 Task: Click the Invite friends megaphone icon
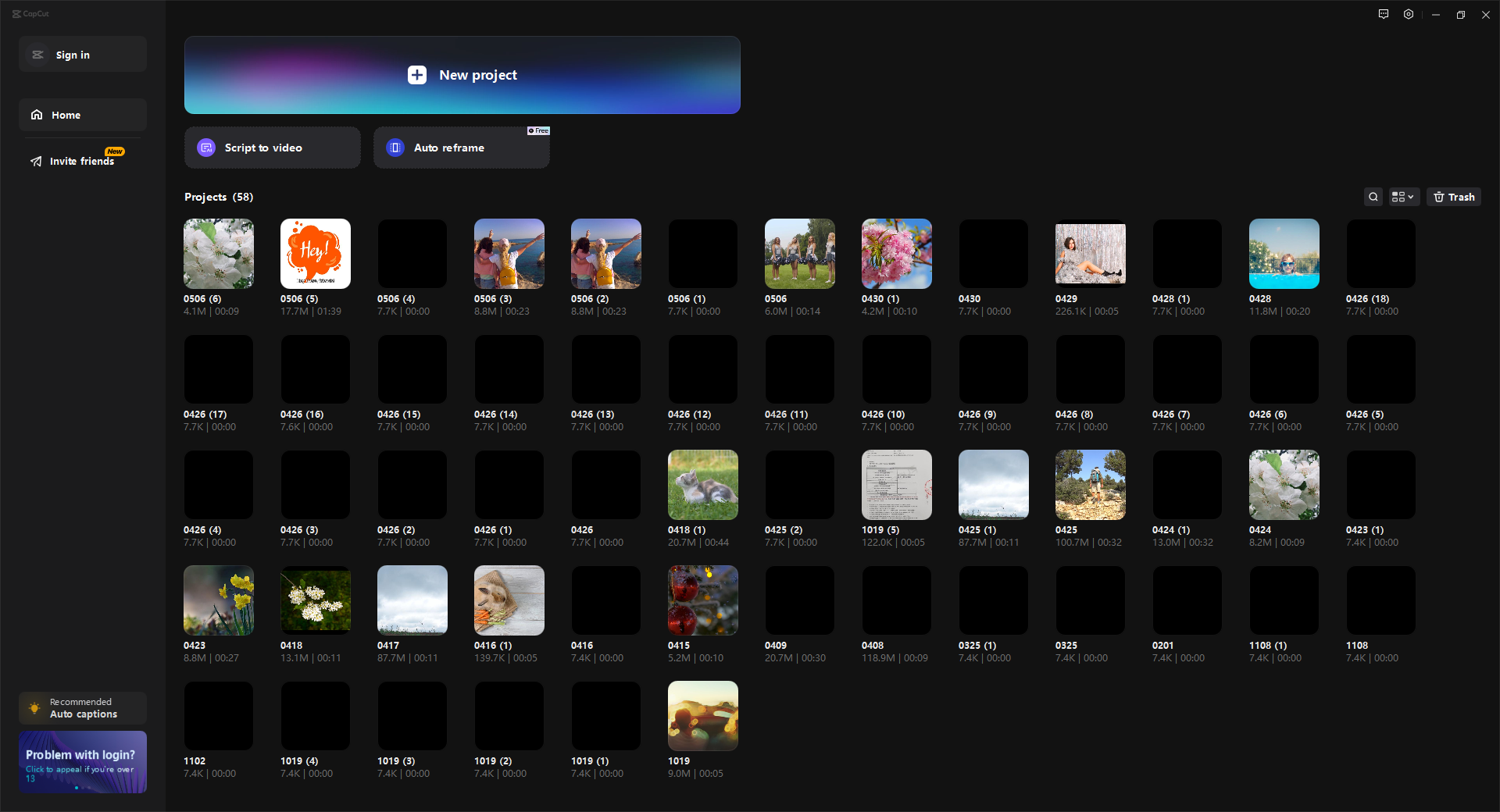(36, 161)
